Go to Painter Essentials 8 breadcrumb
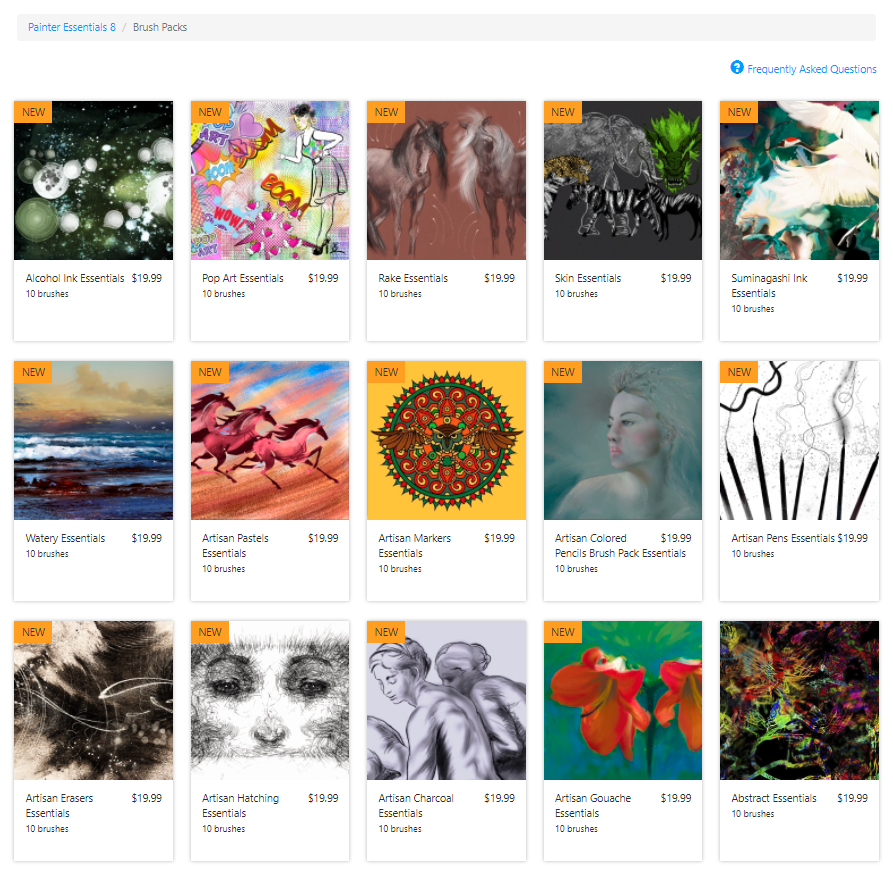The image size is (893, 872). point(72,27)
